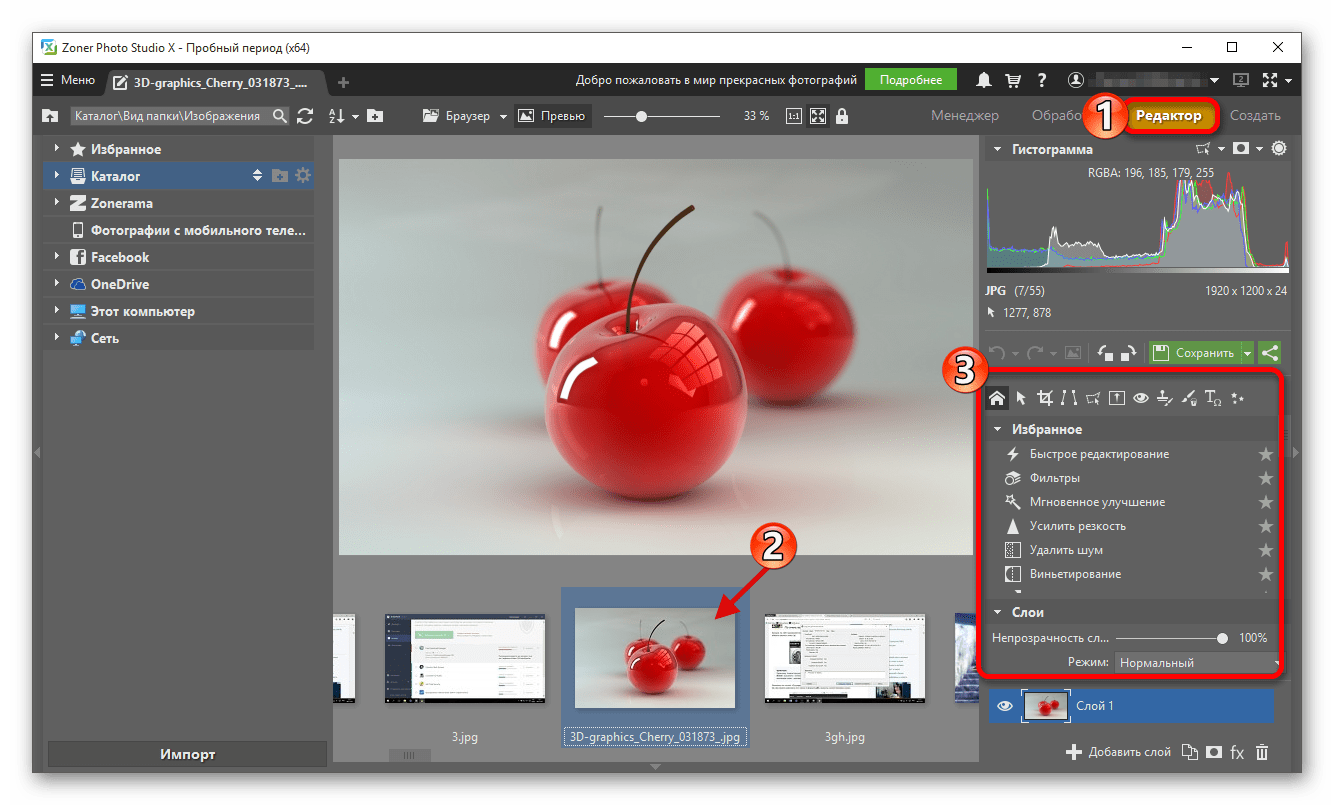The width and height of the screenshot is (1334, 805).
Task: Open notifications bell
Action: coord(985,80)
